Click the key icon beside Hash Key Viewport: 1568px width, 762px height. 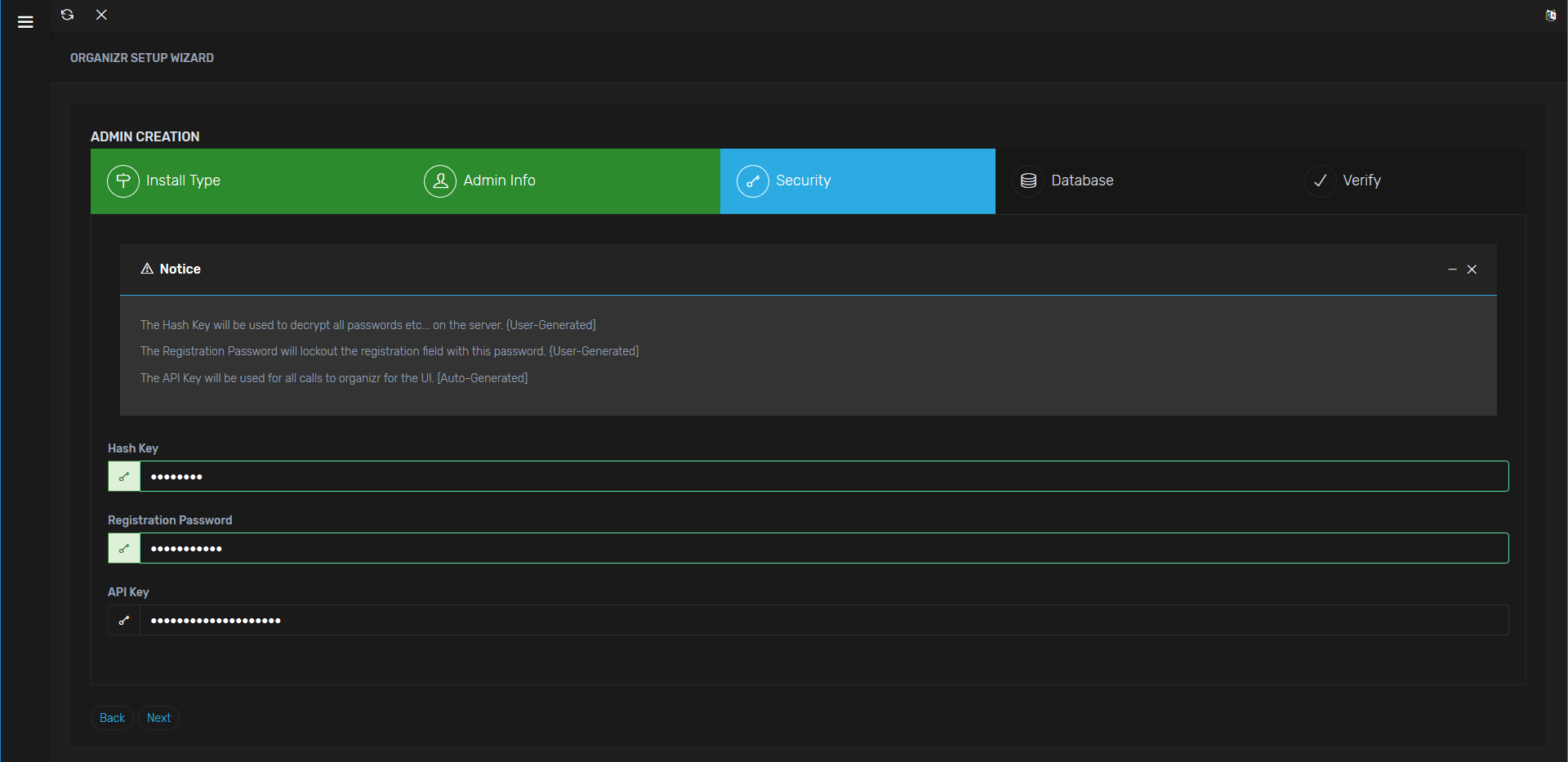tap(124, 476)
